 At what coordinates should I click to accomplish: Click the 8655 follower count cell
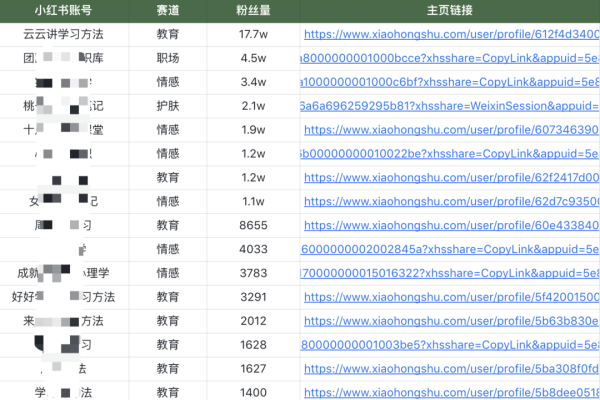[253, 225]
